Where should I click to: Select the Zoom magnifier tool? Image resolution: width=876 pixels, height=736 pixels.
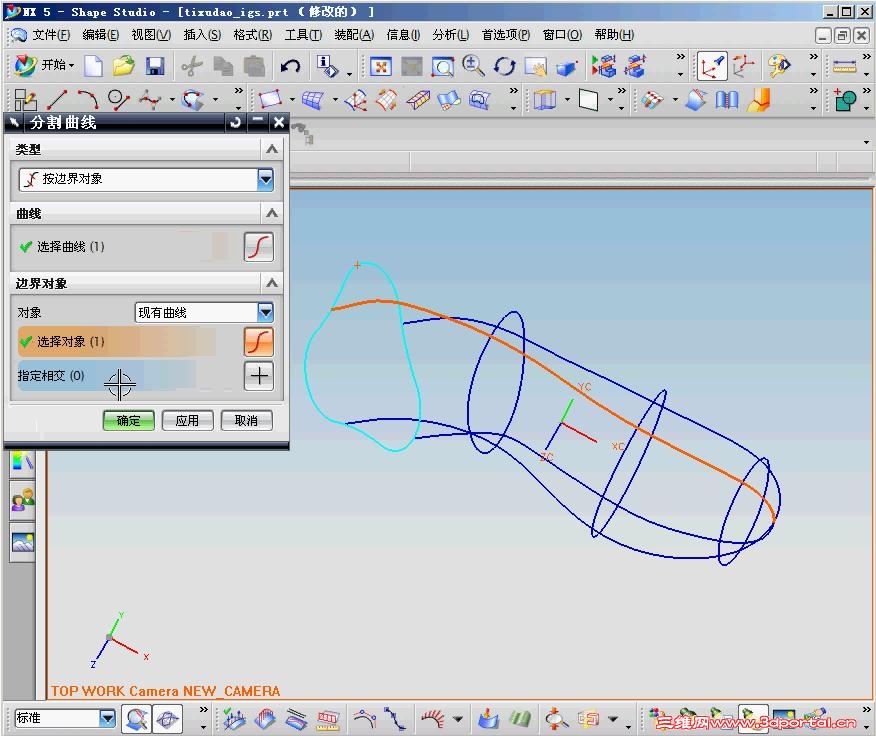(x=473, y=66)
